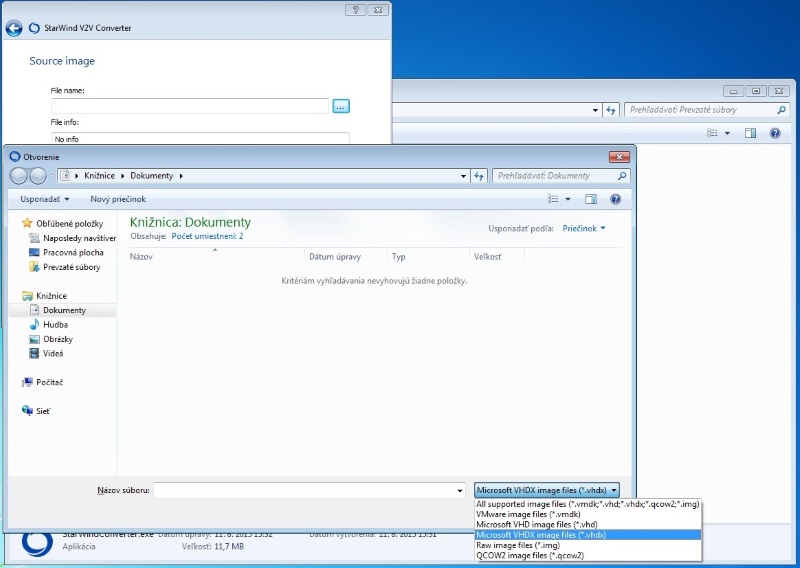Click the StarWind converter back arrow

coord(14,29)
